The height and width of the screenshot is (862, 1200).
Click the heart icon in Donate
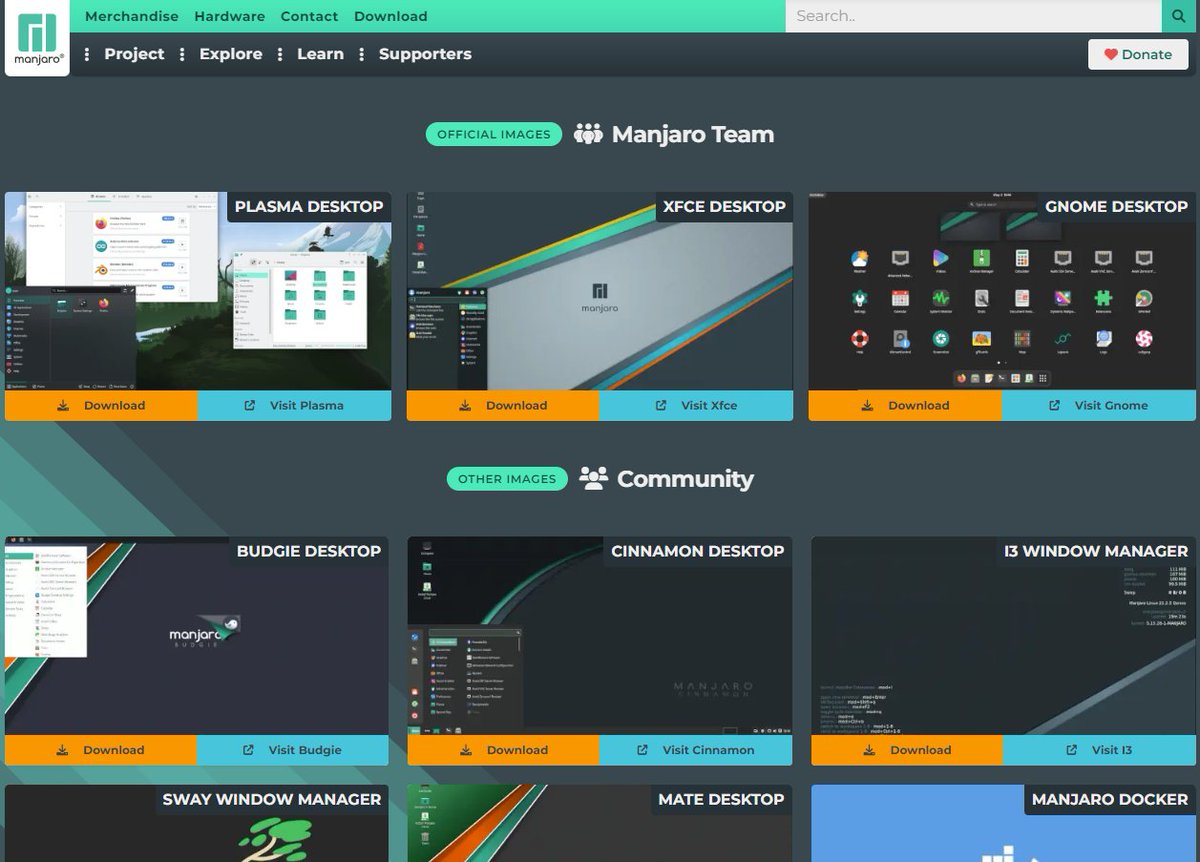[x=1110, y=55]
